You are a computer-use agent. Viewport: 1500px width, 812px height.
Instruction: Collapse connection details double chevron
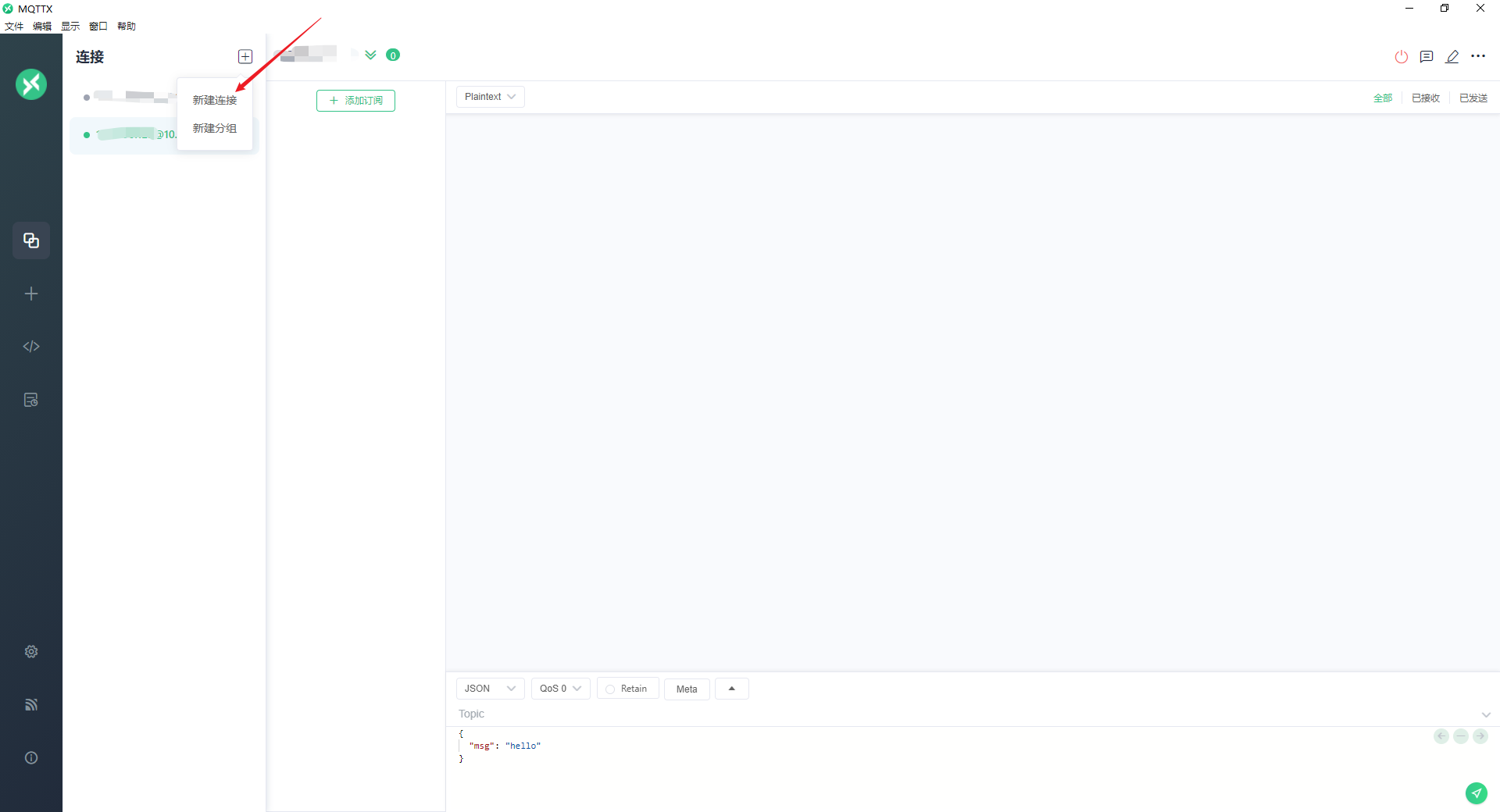point(370,55)
